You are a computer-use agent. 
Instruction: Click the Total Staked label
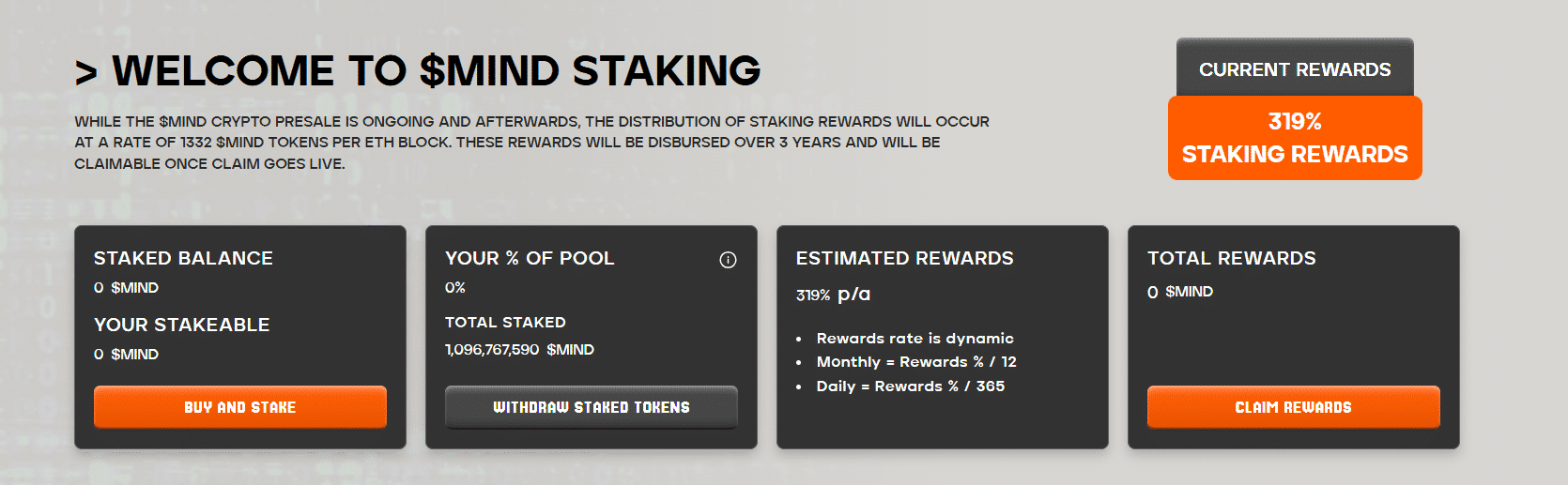(x=505, y=322)
